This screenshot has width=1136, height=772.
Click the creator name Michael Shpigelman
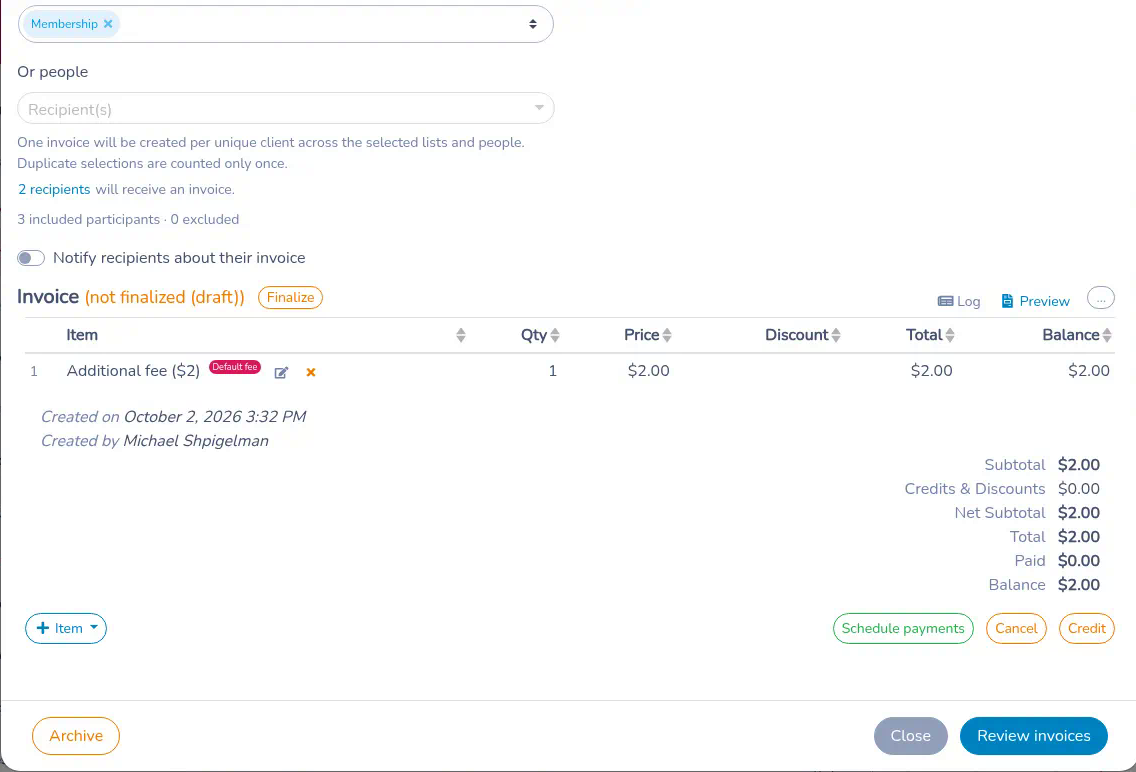pyautogui.click(x=196, y=441)
